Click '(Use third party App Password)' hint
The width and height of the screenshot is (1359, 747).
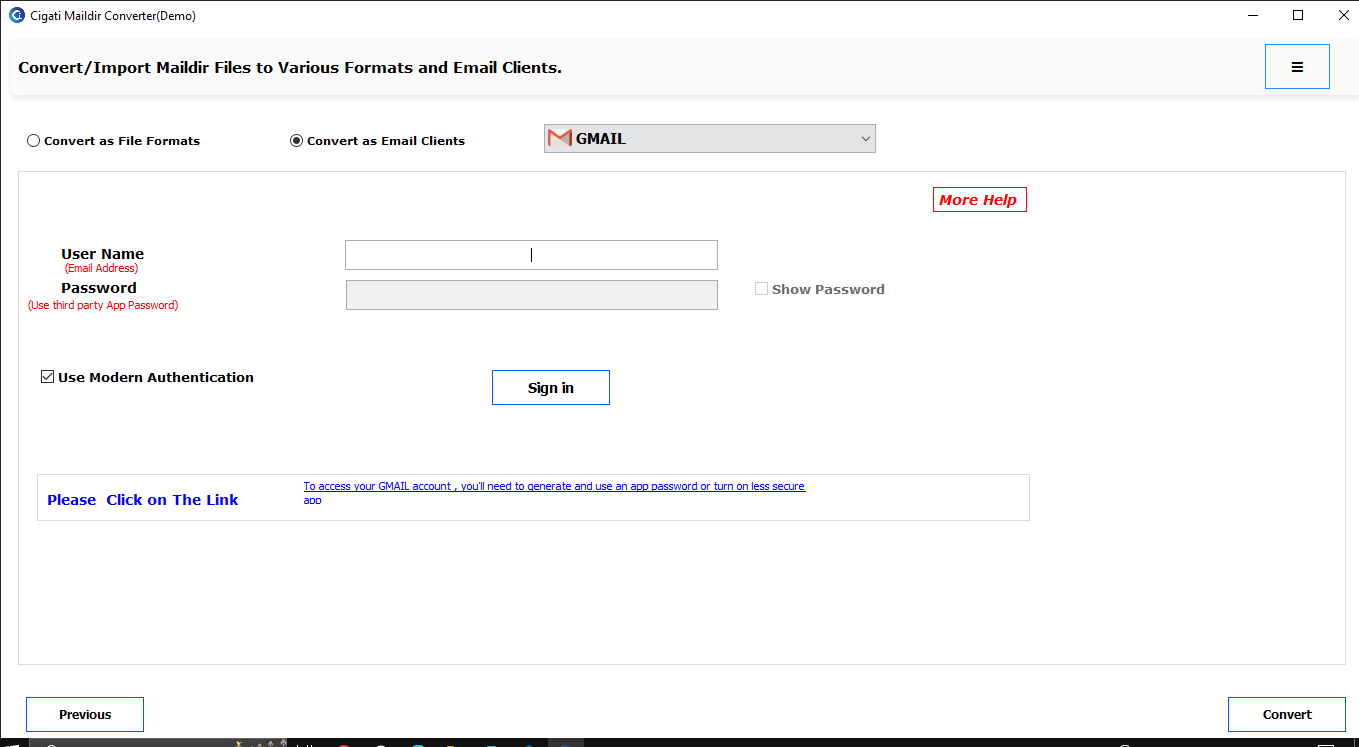point(103,306)
